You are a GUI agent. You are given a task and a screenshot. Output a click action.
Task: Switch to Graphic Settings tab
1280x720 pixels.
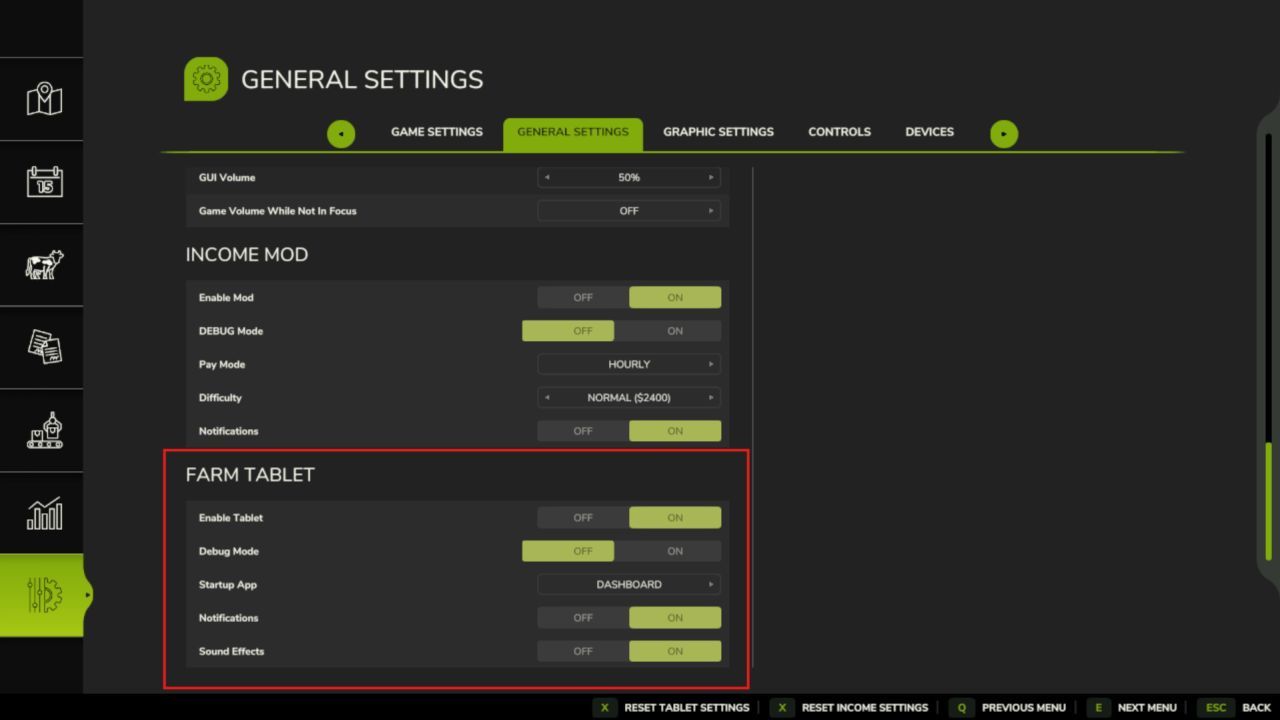(x=718, y=132)
